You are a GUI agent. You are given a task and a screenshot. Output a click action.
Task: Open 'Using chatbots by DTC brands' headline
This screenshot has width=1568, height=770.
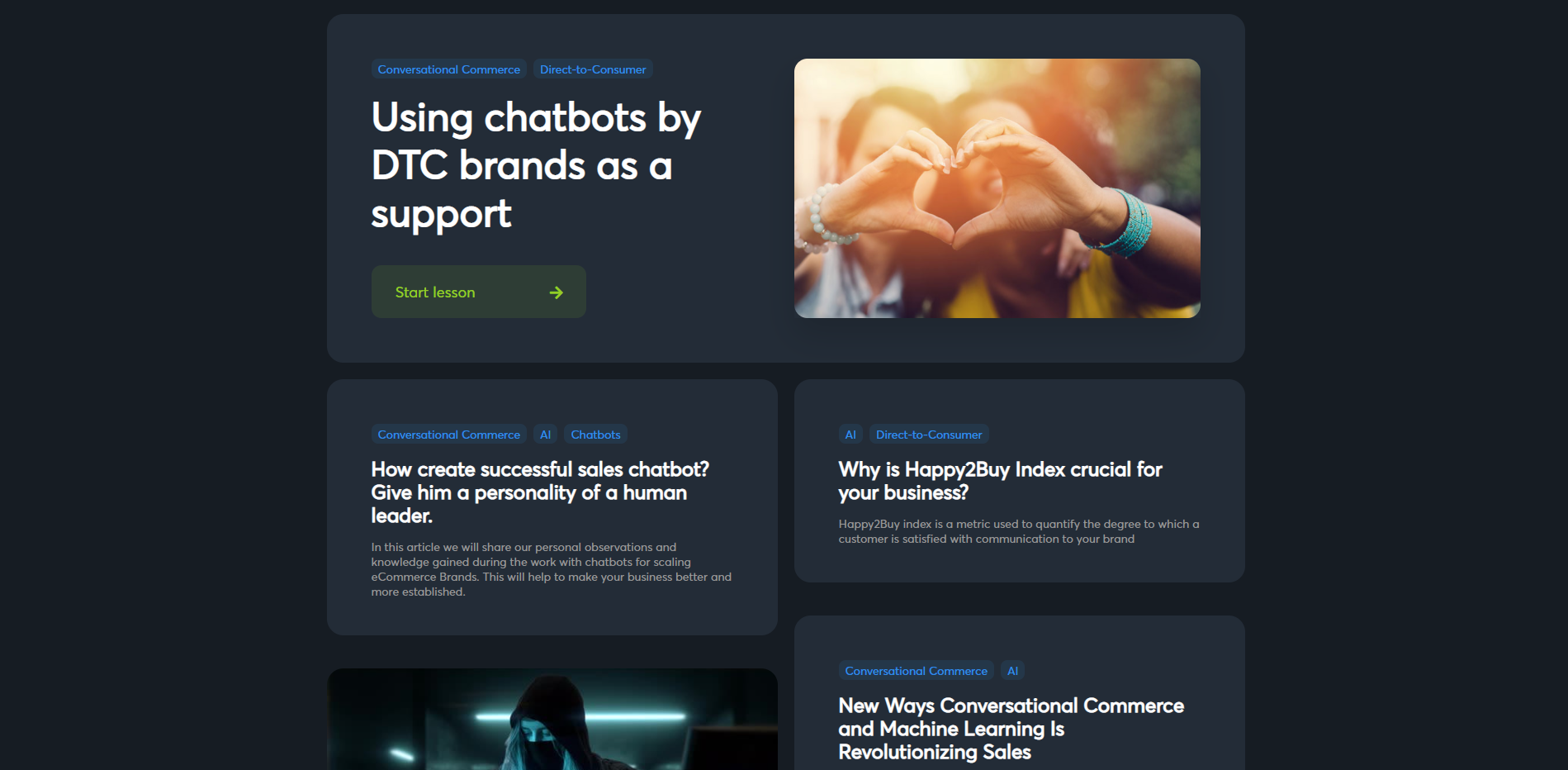tap(536, 165)
